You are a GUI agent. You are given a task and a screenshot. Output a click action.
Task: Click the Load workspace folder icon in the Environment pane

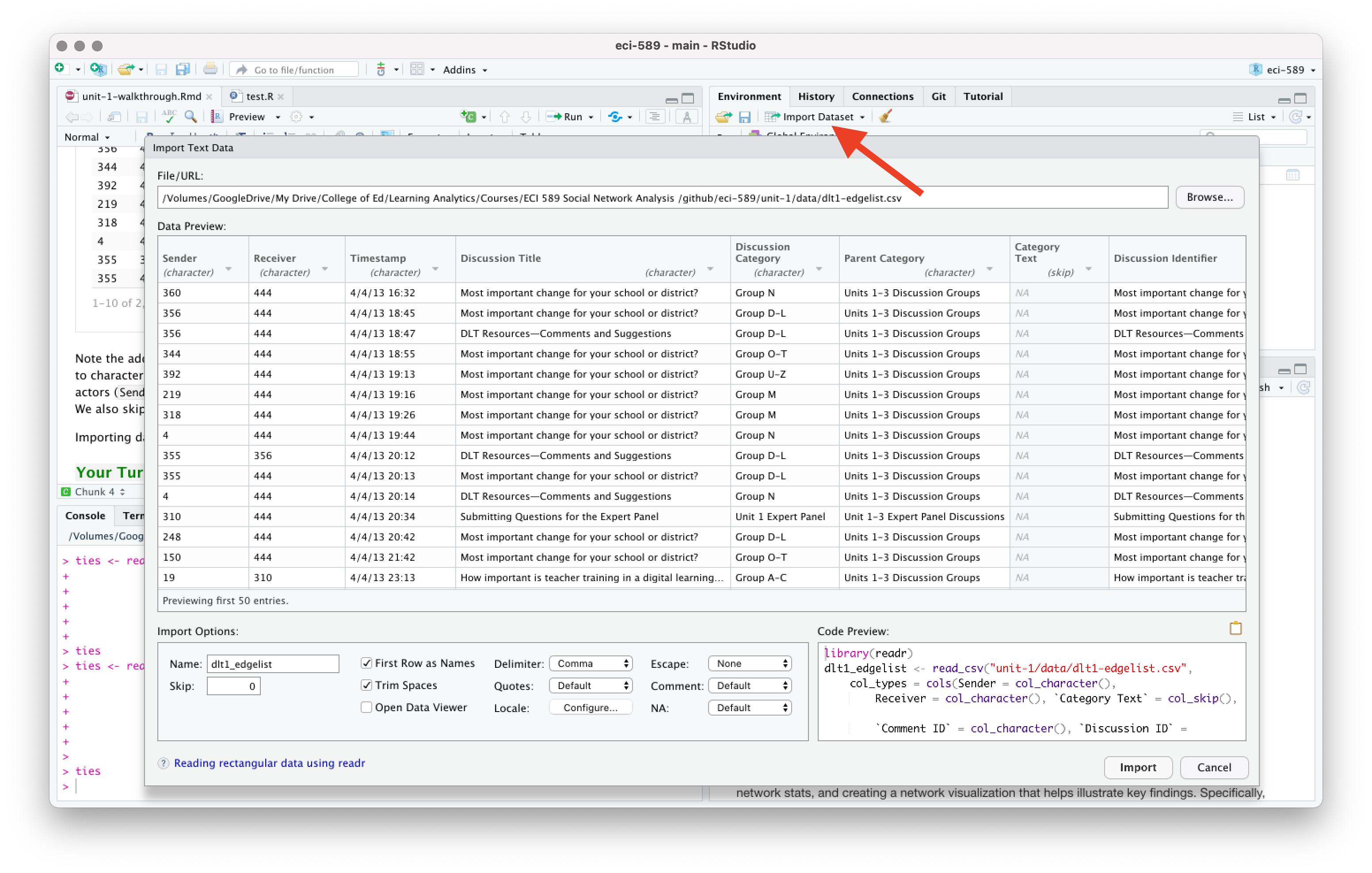click(724, 117)
